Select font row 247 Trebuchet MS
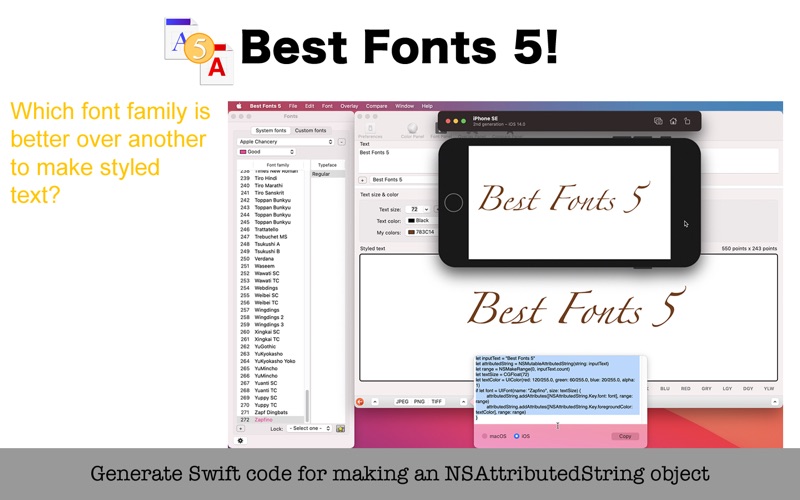Screen dimensions: 800x500 click(272, 237)
